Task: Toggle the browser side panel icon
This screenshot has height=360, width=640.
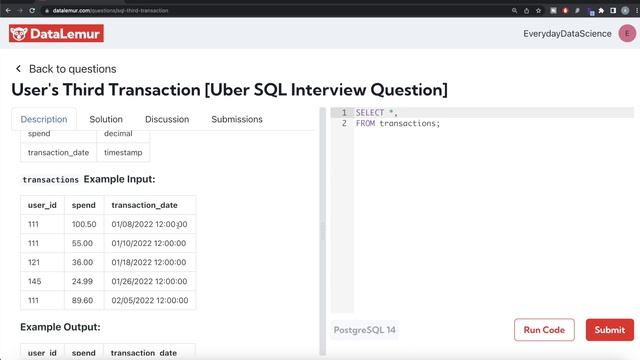Action: [613, 11]
